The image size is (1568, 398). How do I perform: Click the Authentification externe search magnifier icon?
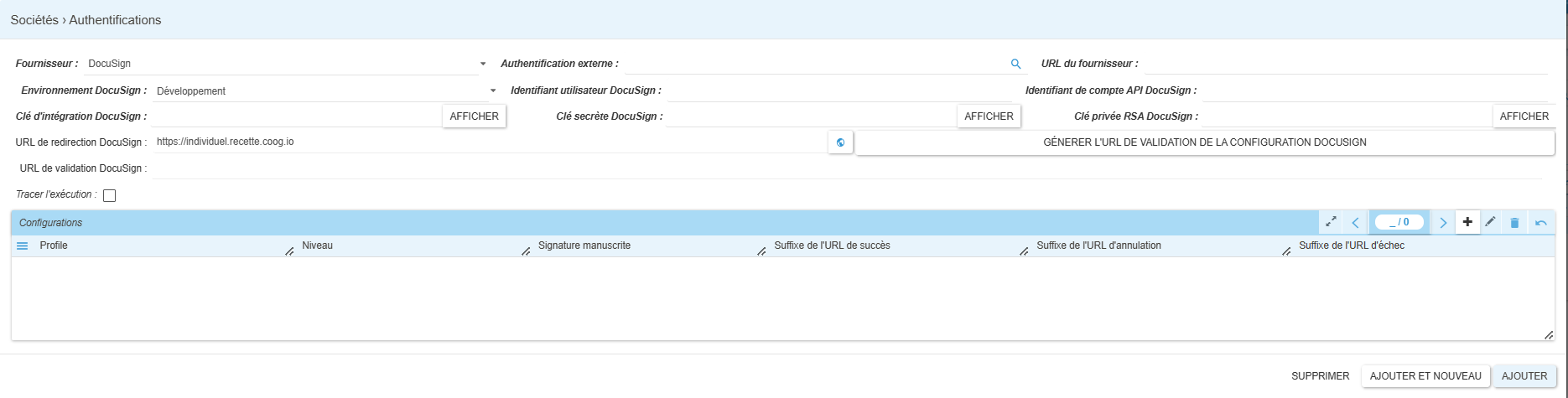(1015, 64)
